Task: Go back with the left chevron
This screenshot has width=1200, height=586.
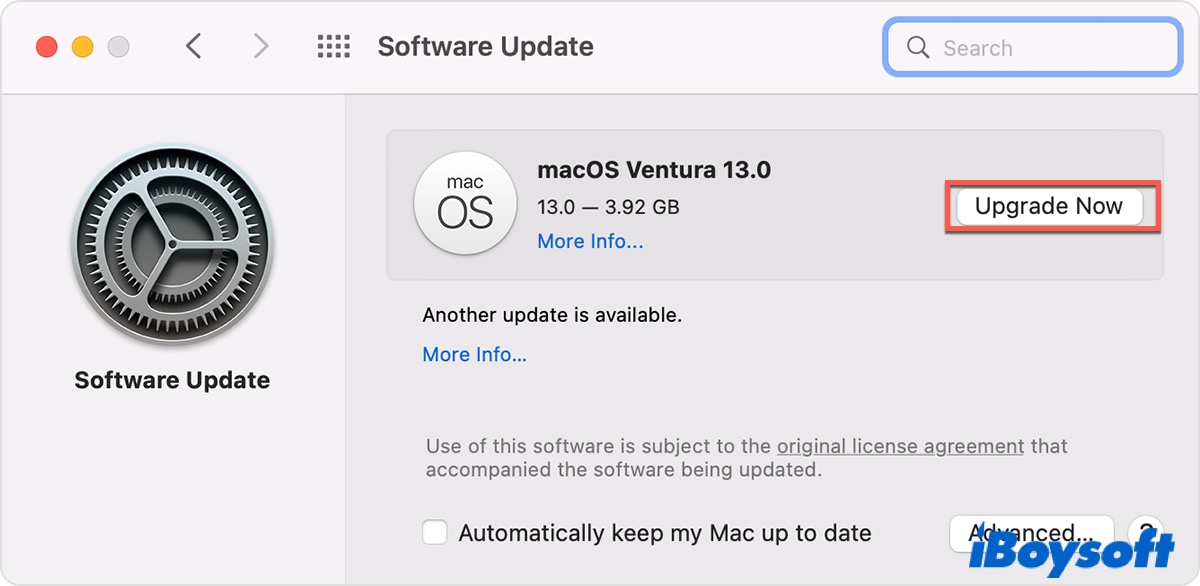Action: pos(194,46)
